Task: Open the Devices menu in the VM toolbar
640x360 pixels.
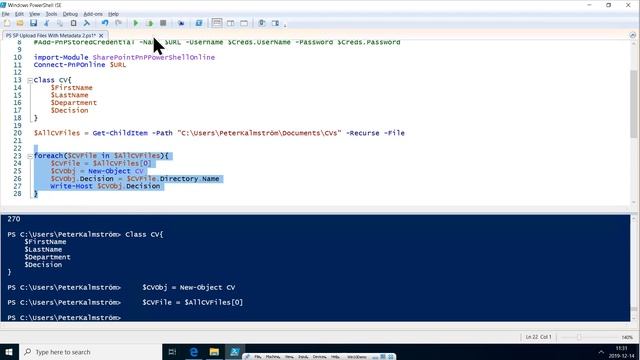Action: 320,357
